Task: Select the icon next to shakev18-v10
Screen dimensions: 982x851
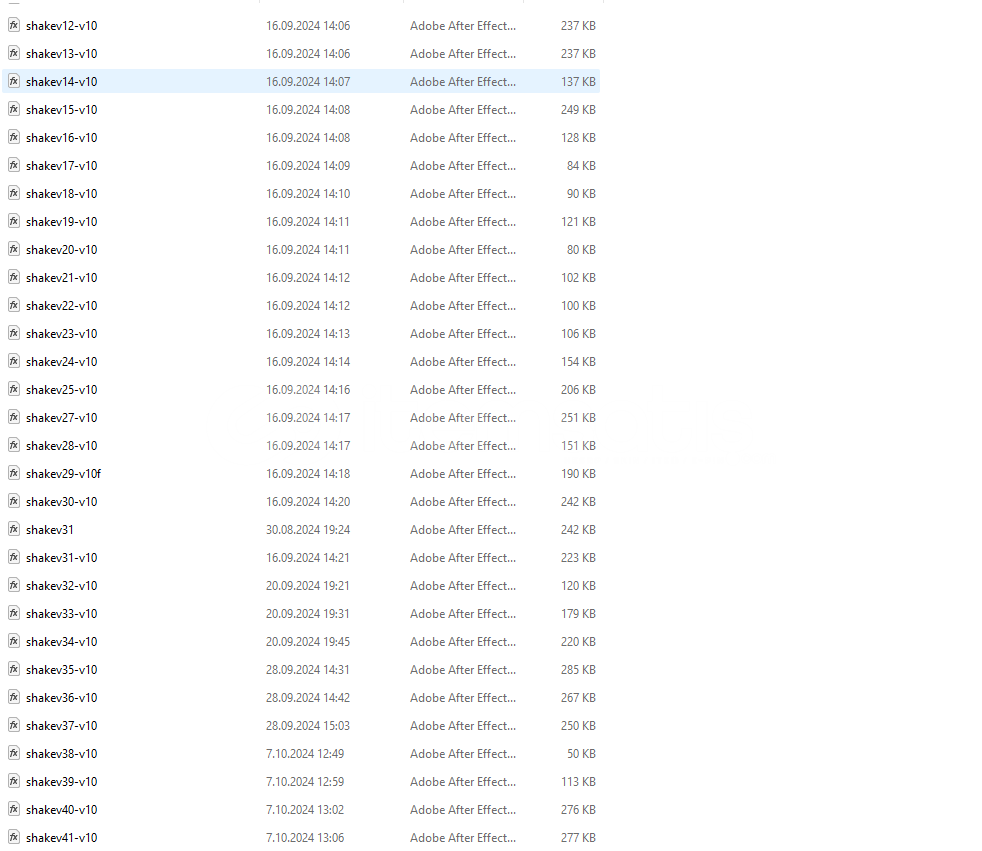Action: (x=14, y=193)
